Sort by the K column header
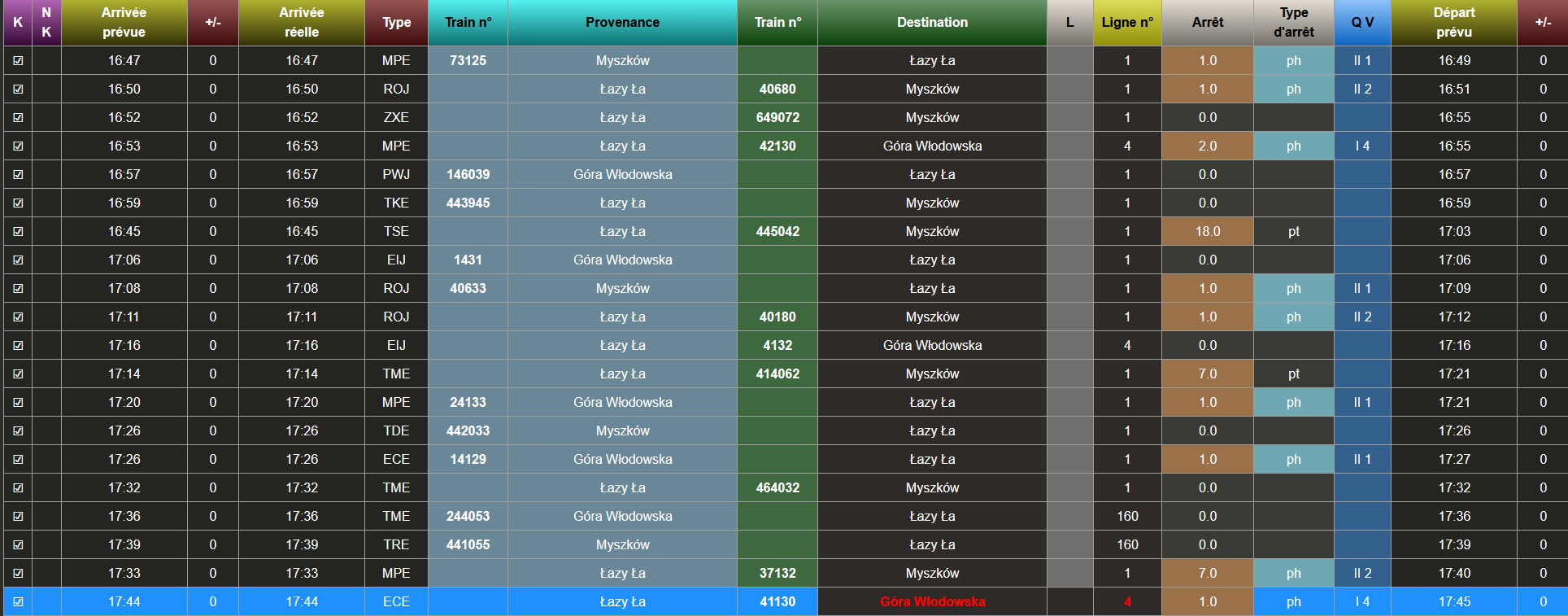The image size is (1568, 616). [x=18, y=23]
